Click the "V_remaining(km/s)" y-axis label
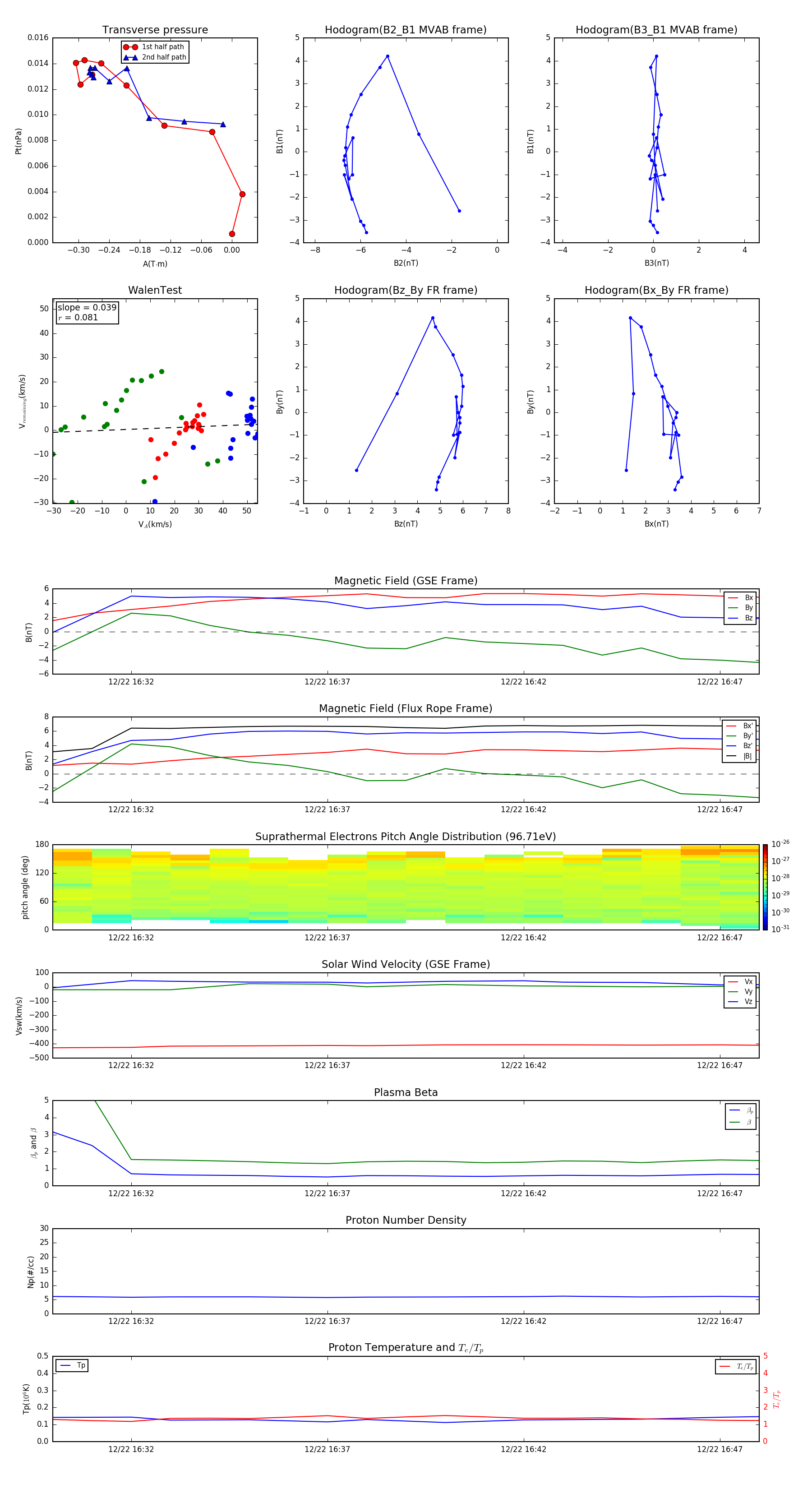 click(x=22, y=401)
